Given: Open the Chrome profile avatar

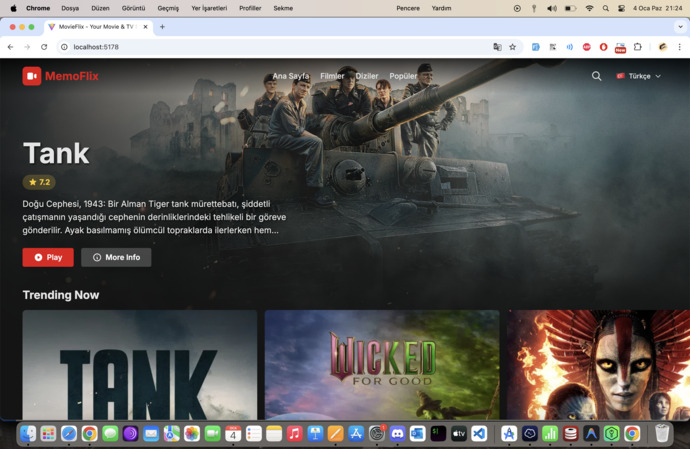Looking at the screenshot, I should 663,47.
